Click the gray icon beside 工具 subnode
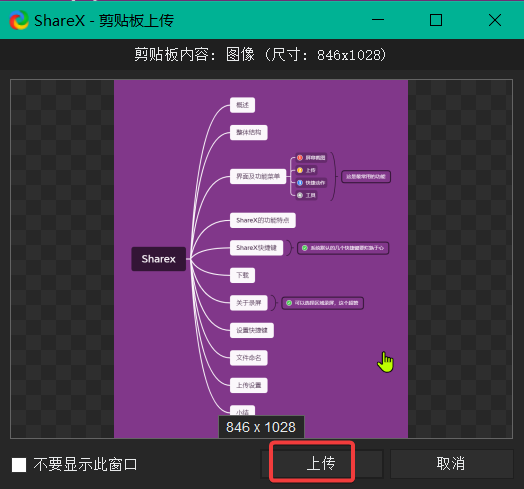Image resolution: width=524 pixels, height=489 pixels. 300,195
